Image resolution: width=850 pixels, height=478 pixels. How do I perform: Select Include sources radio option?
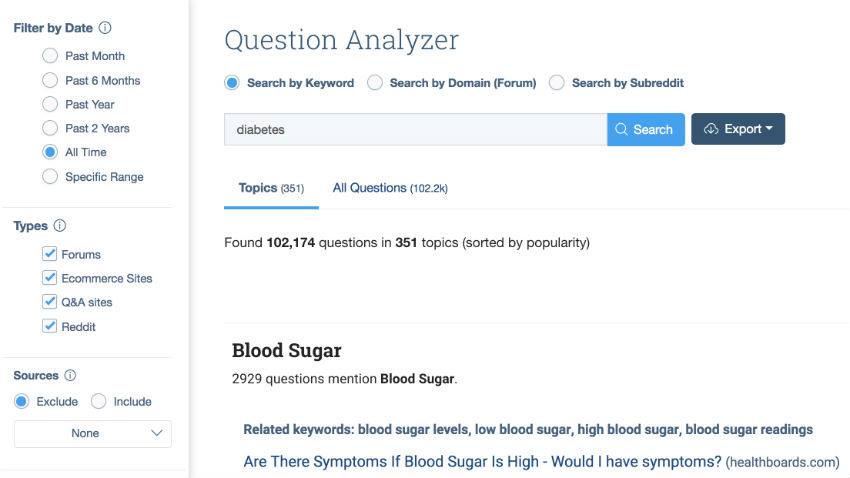[x=99, y=402]
